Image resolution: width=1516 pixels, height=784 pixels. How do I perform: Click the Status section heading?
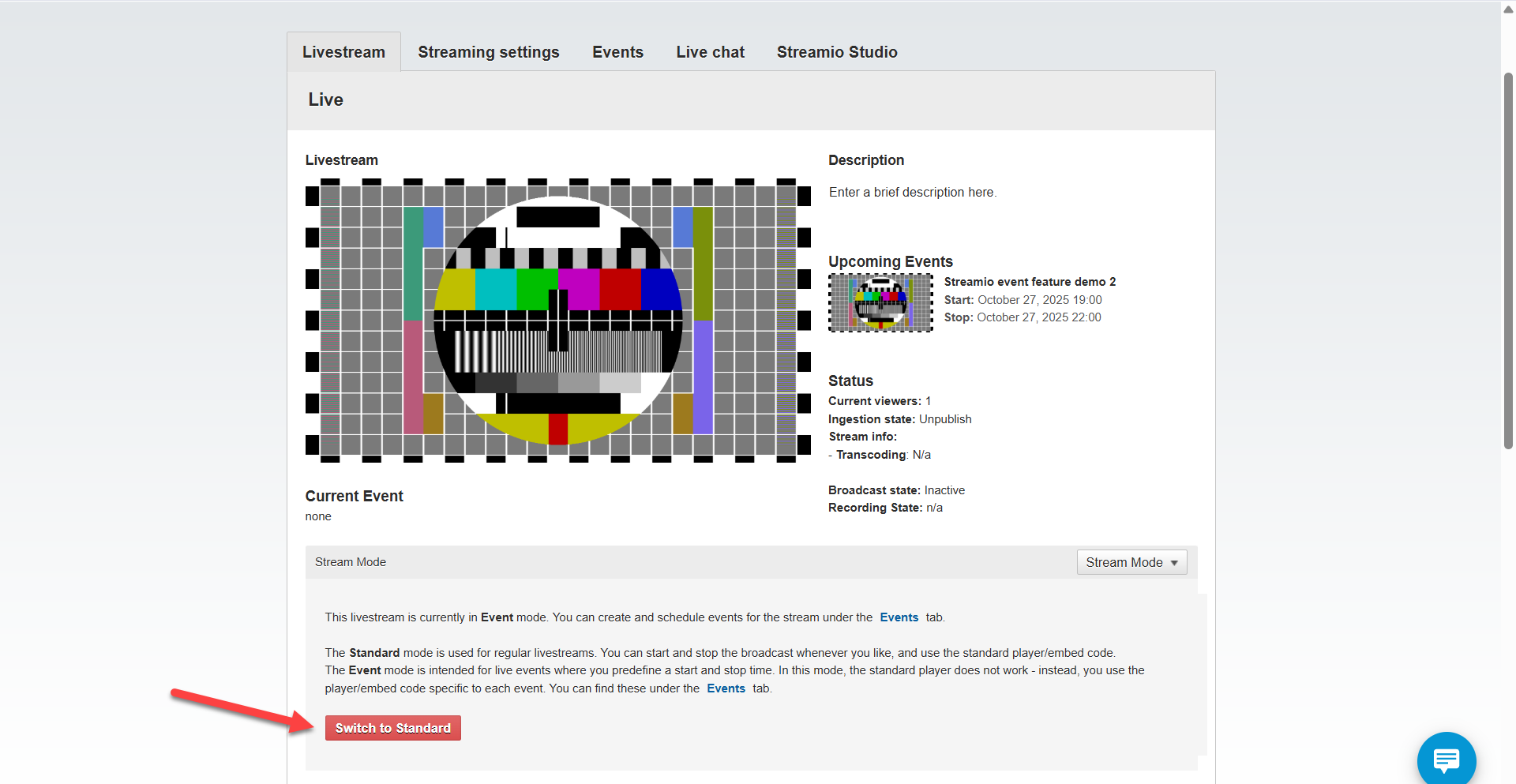tap(850, 381)
